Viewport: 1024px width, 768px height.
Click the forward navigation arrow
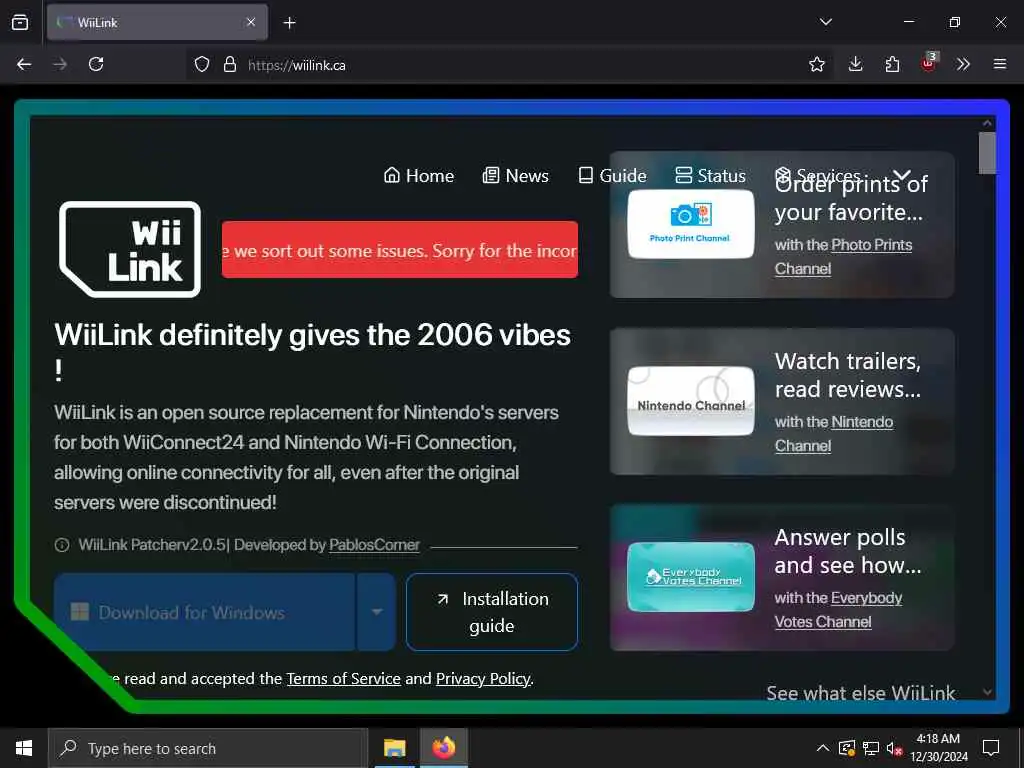[x=60, y=64]
